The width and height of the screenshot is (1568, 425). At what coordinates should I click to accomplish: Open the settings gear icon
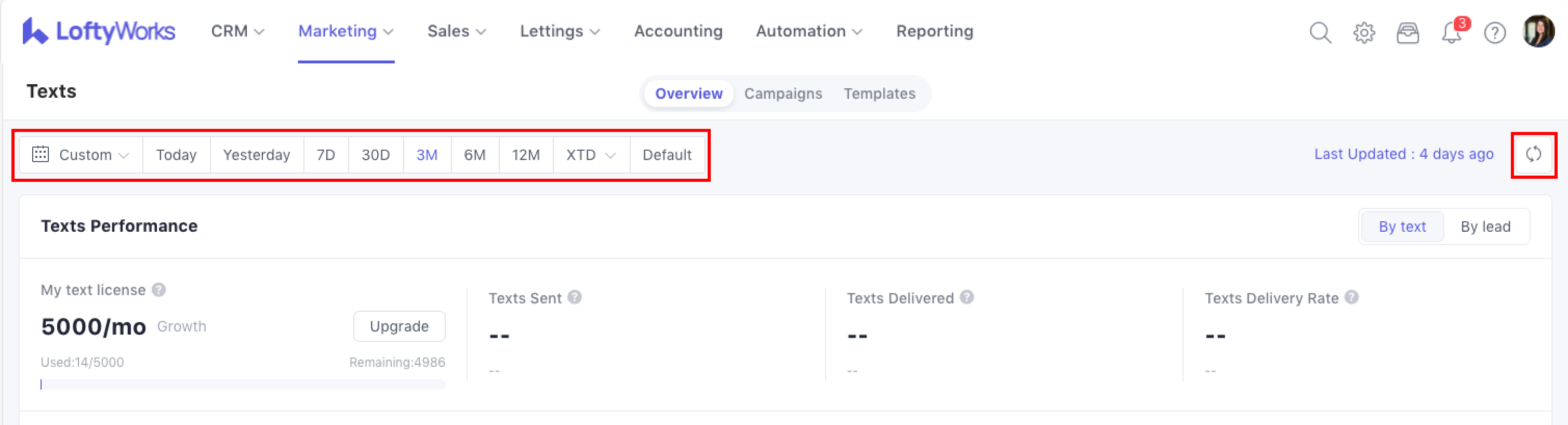1363,32
